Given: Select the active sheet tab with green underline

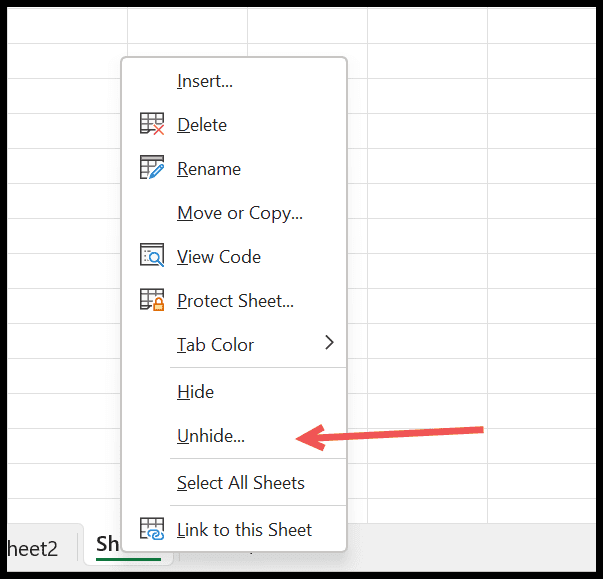Looking at the screenshot, I should point(108,544).
